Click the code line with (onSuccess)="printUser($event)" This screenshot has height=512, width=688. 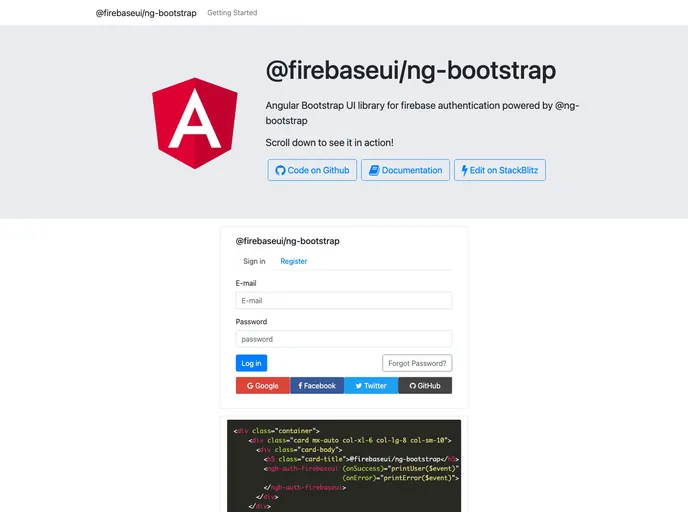coord(362,469)
